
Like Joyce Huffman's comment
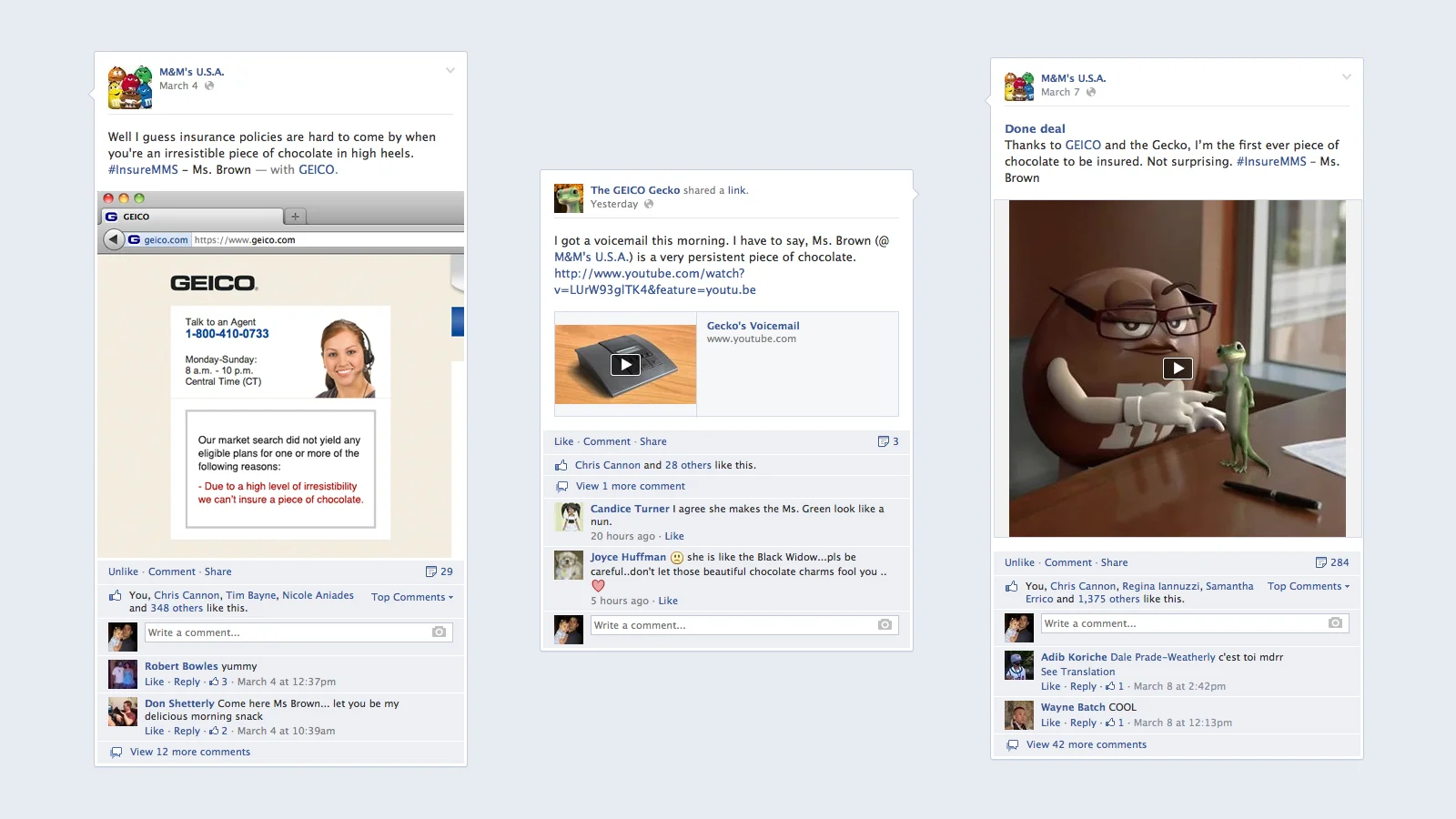coord(668,601)
